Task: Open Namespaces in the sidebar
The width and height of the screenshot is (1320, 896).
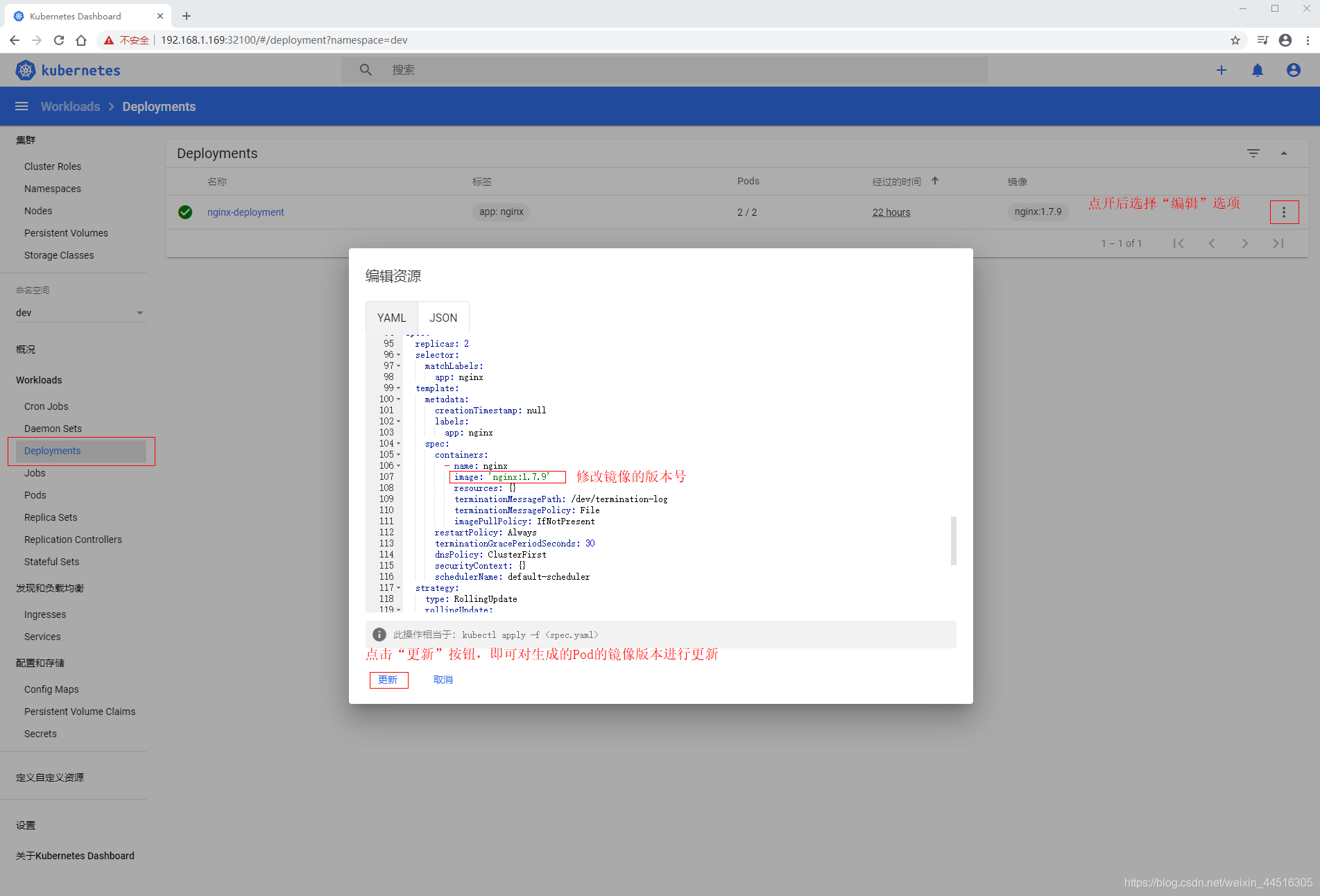Action: tap(53, 189)
